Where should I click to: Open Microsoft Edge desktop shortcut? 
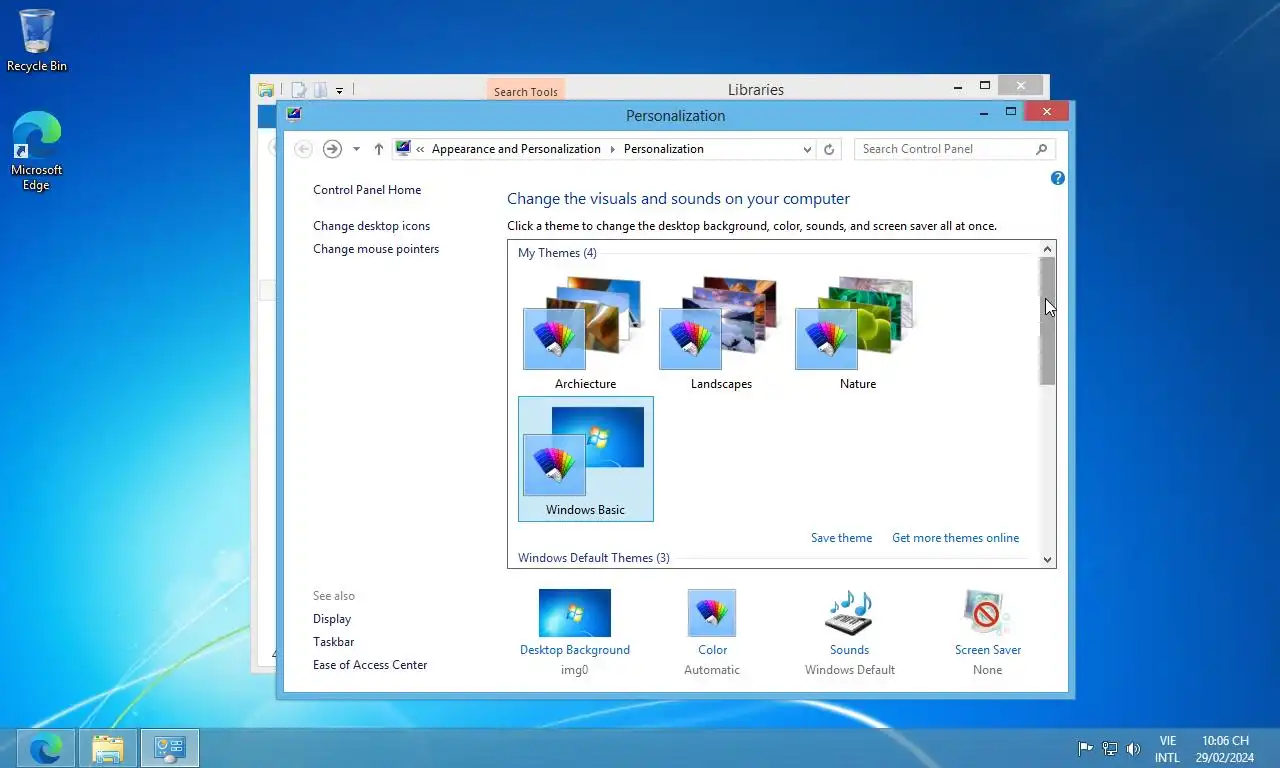[x=37, y=151]
